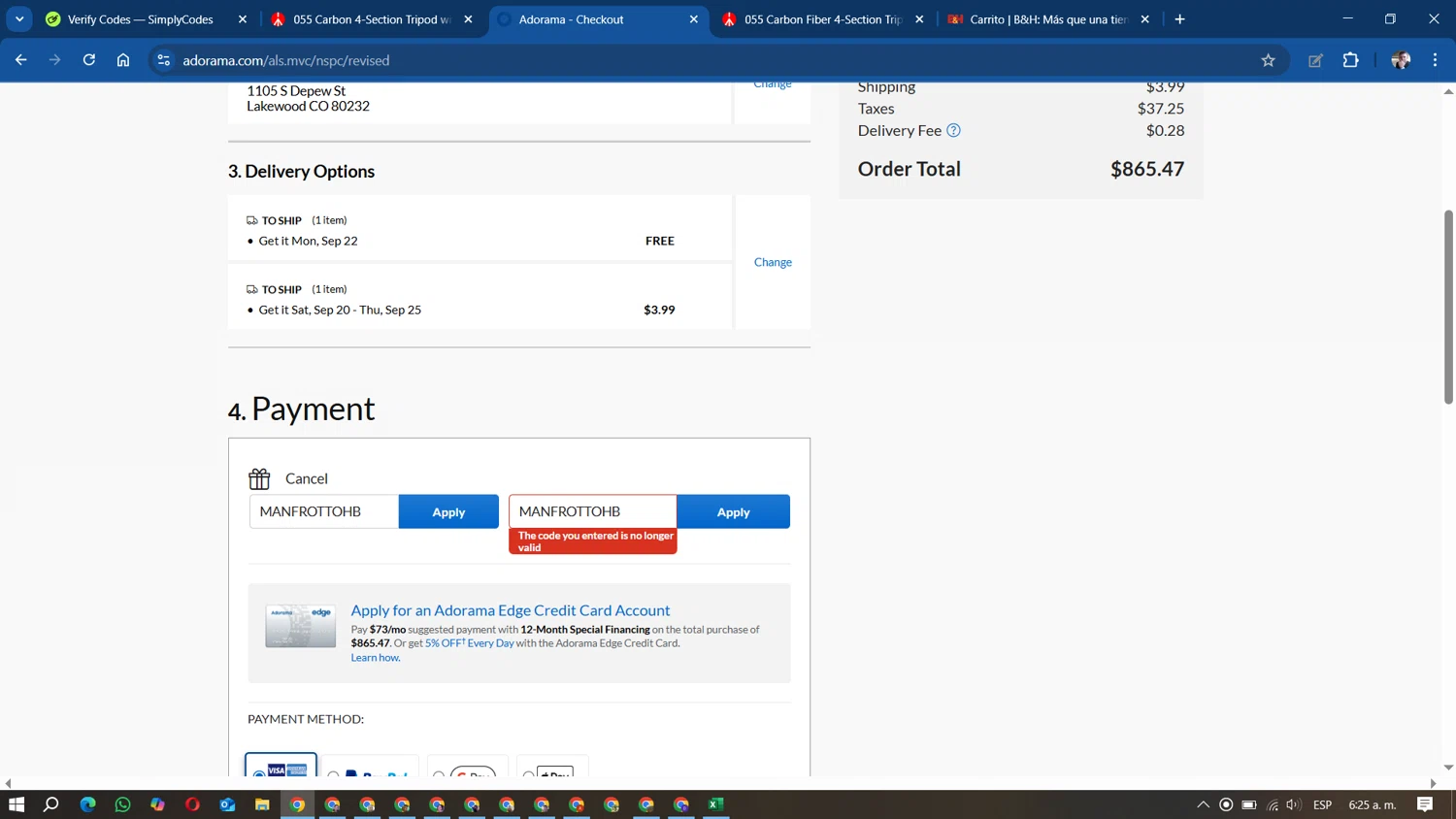The width and height of the screenshot is (1456, 819).
Task: Select the PayPal payment radio button
Action: (x=333, y=774)
